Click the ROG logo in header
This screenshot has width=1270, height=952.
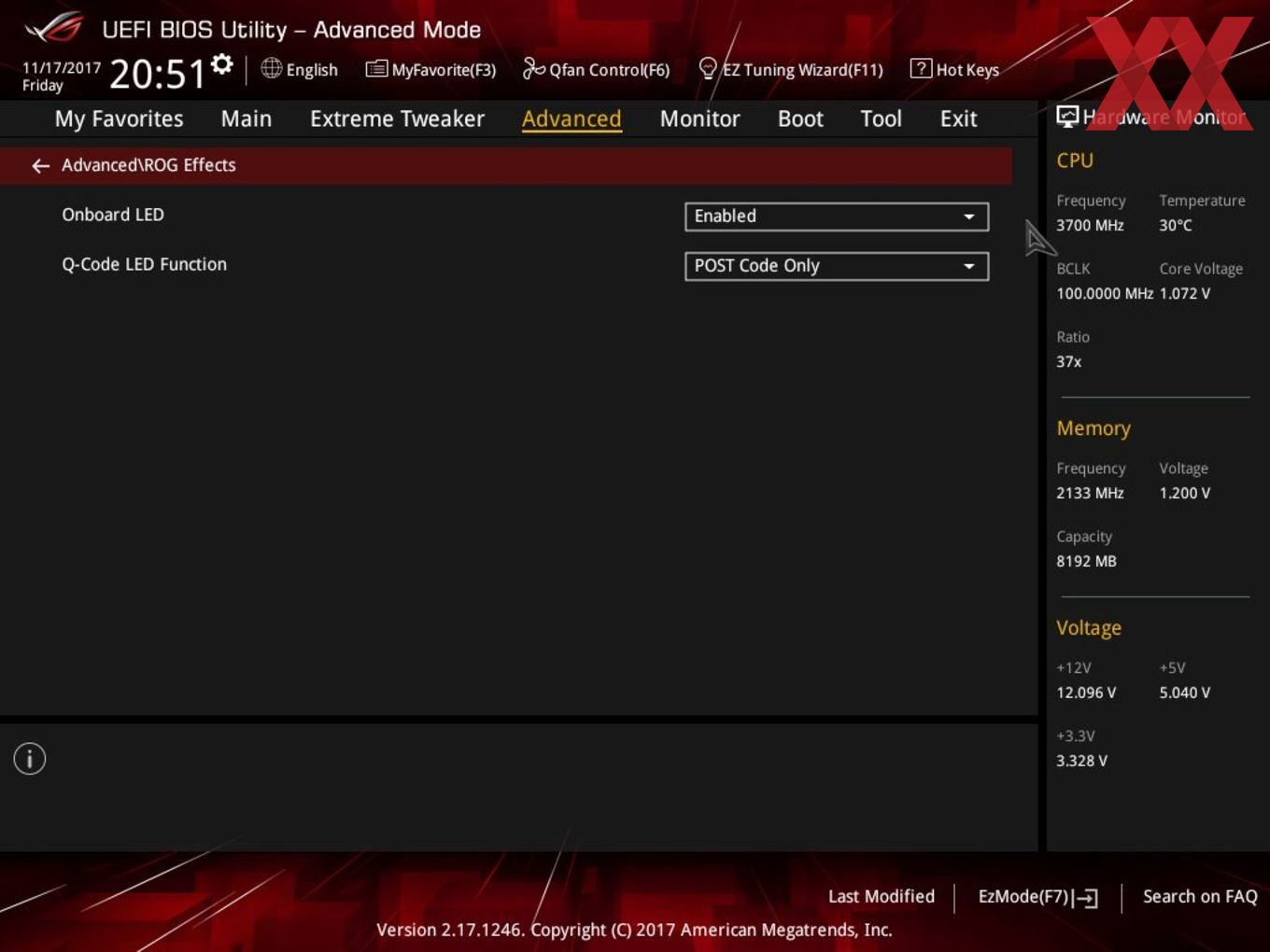point(54,27)
